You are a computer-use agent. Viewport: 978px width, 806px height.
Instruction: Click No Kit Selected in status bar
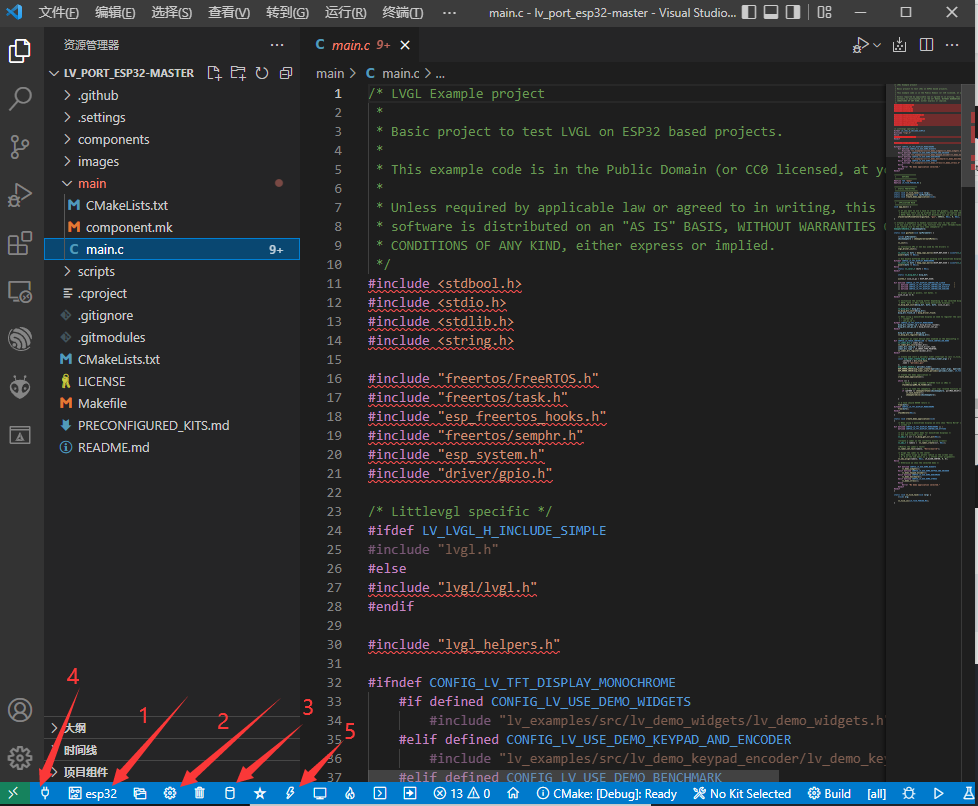pyautogui.click(x=742, y=794)
